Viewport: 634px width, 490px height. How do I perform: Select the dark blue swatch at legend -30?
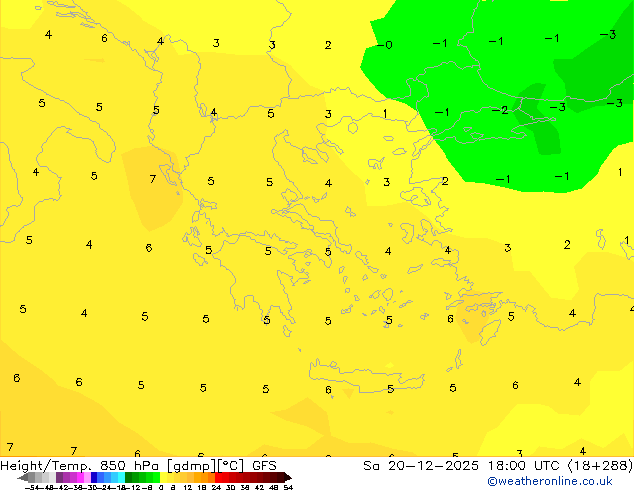click(94, 477)
